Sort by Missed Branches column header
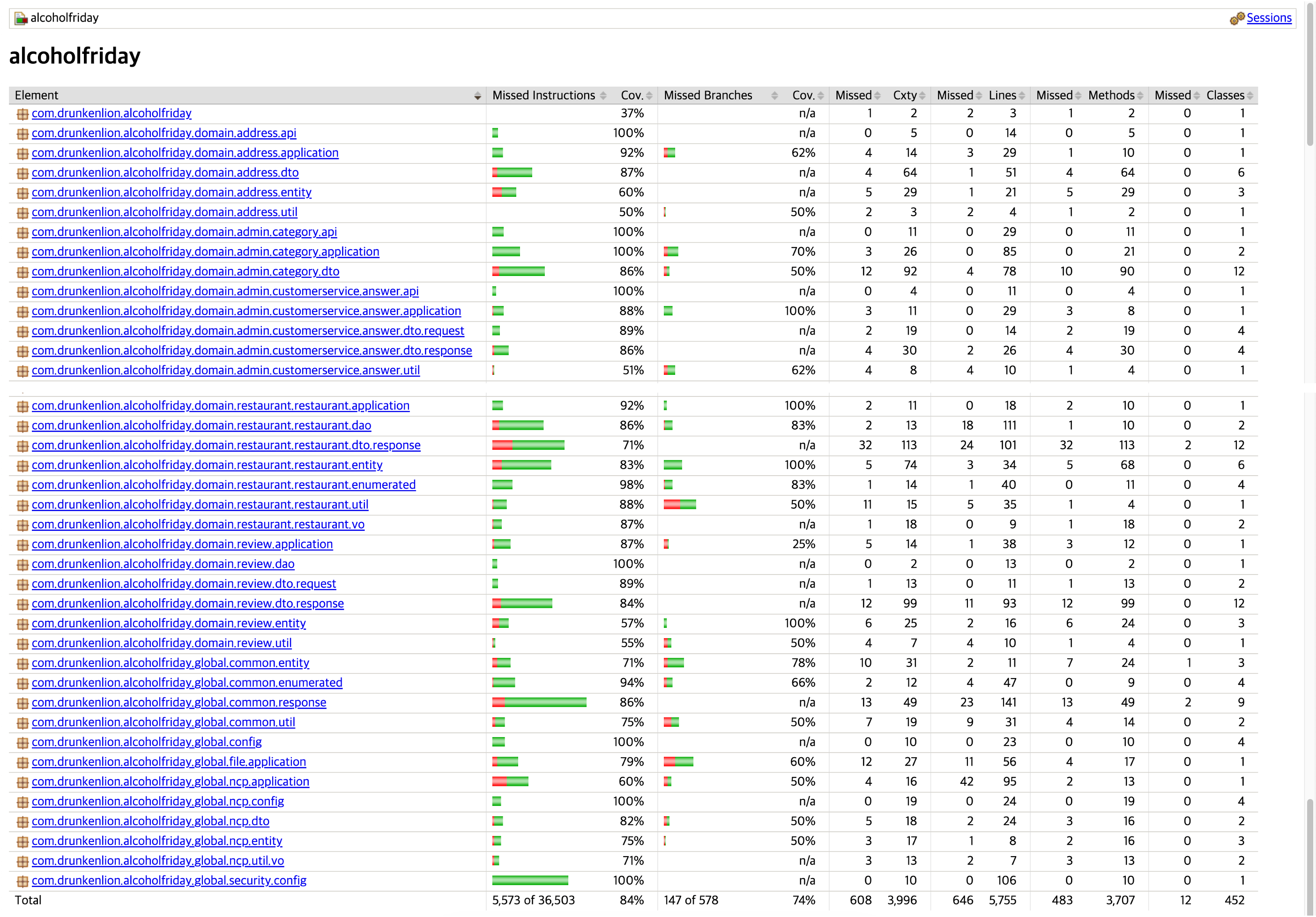The image size is (1316, 917). point(708,95)
